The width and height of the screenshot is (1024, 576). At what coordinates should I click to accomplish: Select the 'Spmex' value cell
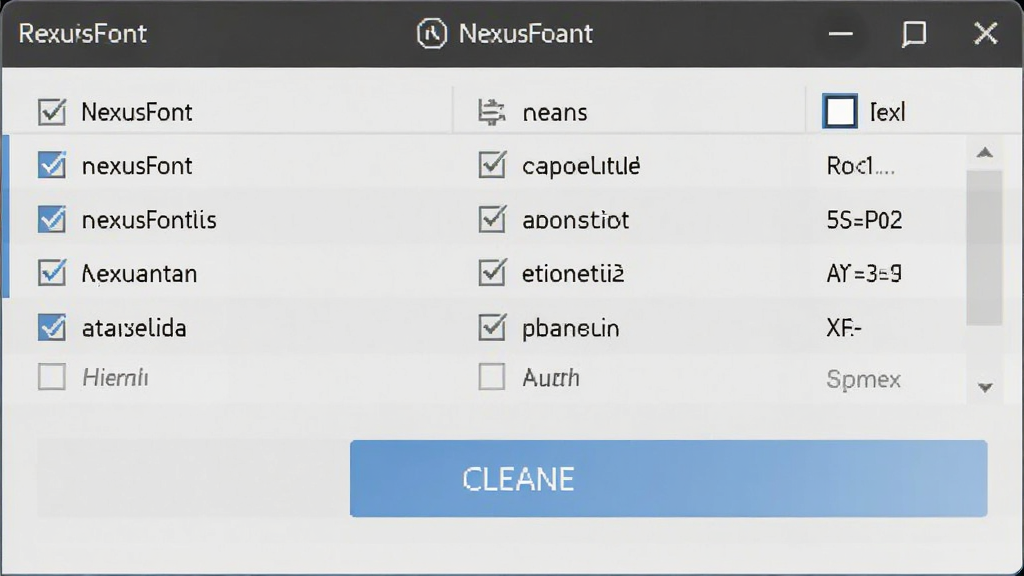tap(863, 379)
